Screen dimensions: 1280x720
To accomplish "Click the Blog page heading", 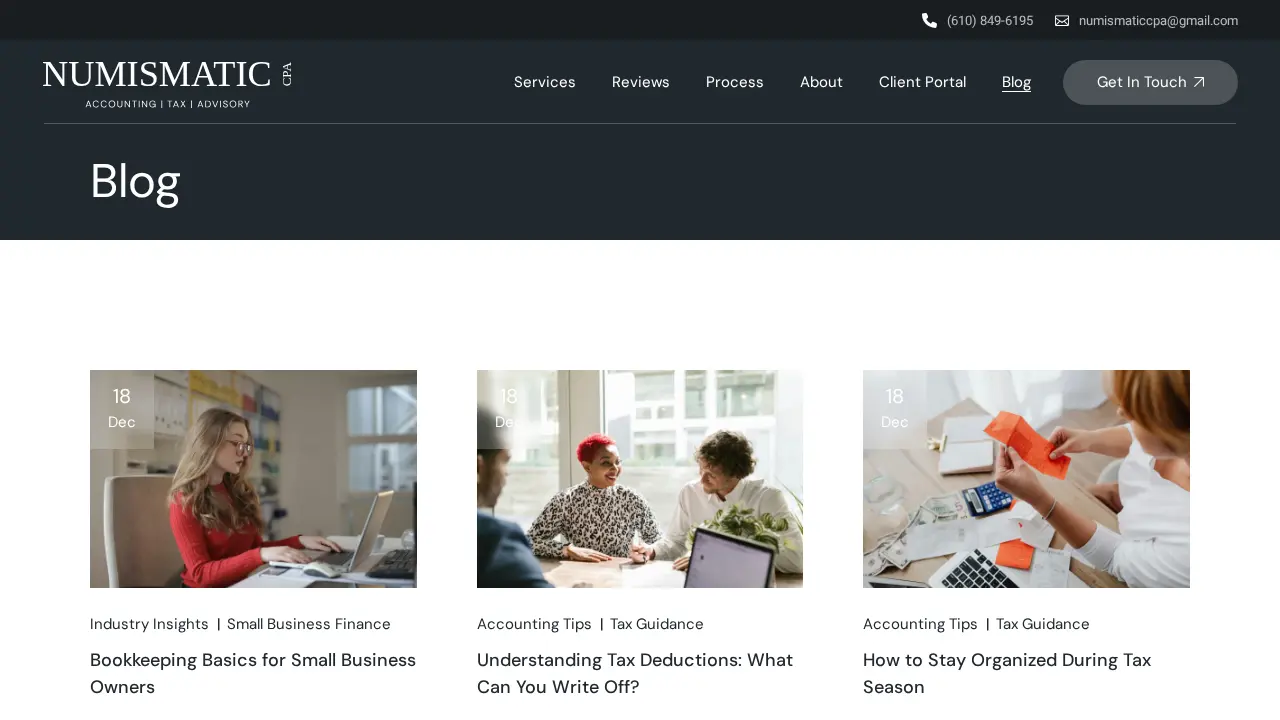I will click(135, 181).
